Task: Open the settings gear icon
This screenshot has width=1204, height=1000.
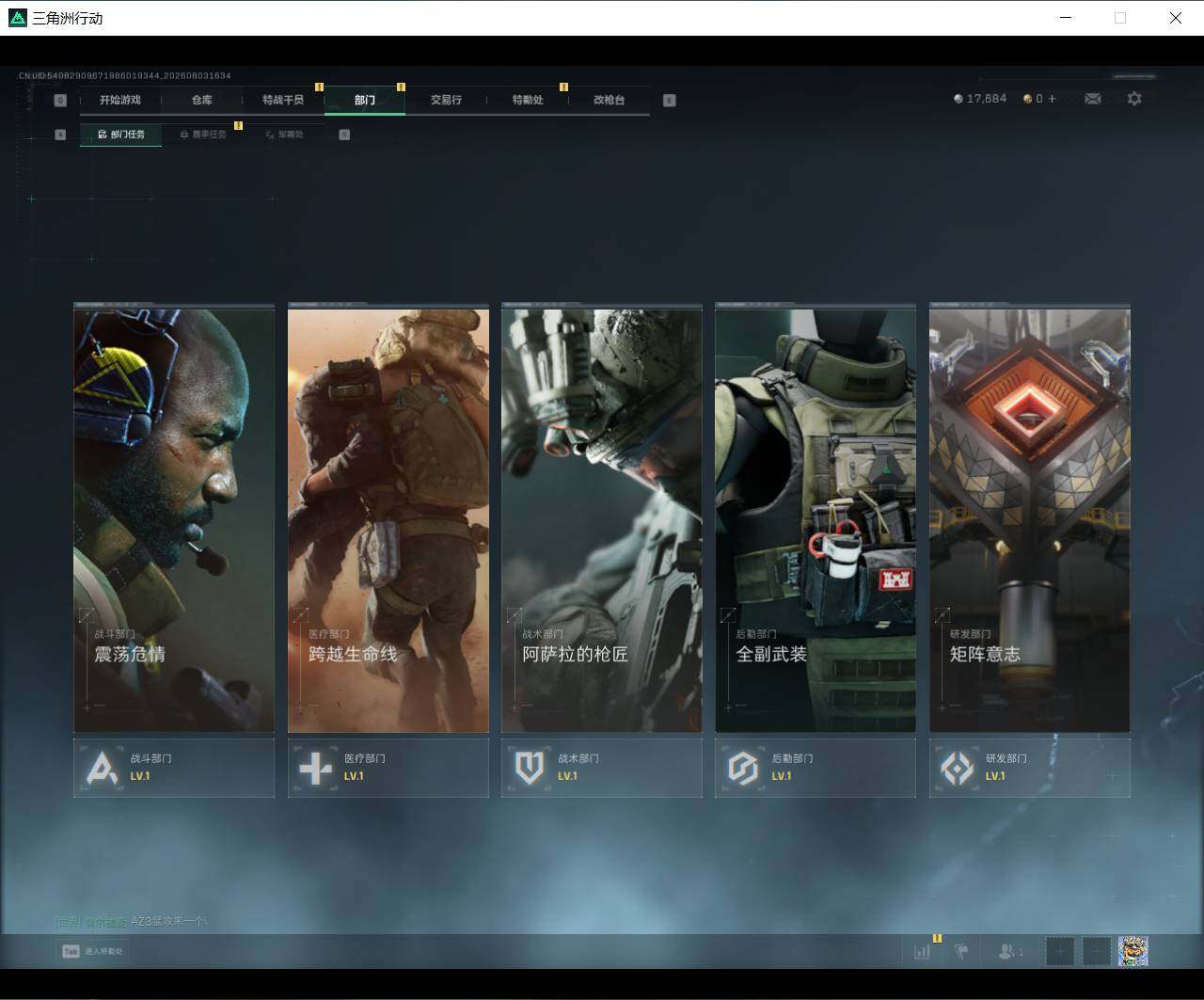Action: (x=1134, y=99)
